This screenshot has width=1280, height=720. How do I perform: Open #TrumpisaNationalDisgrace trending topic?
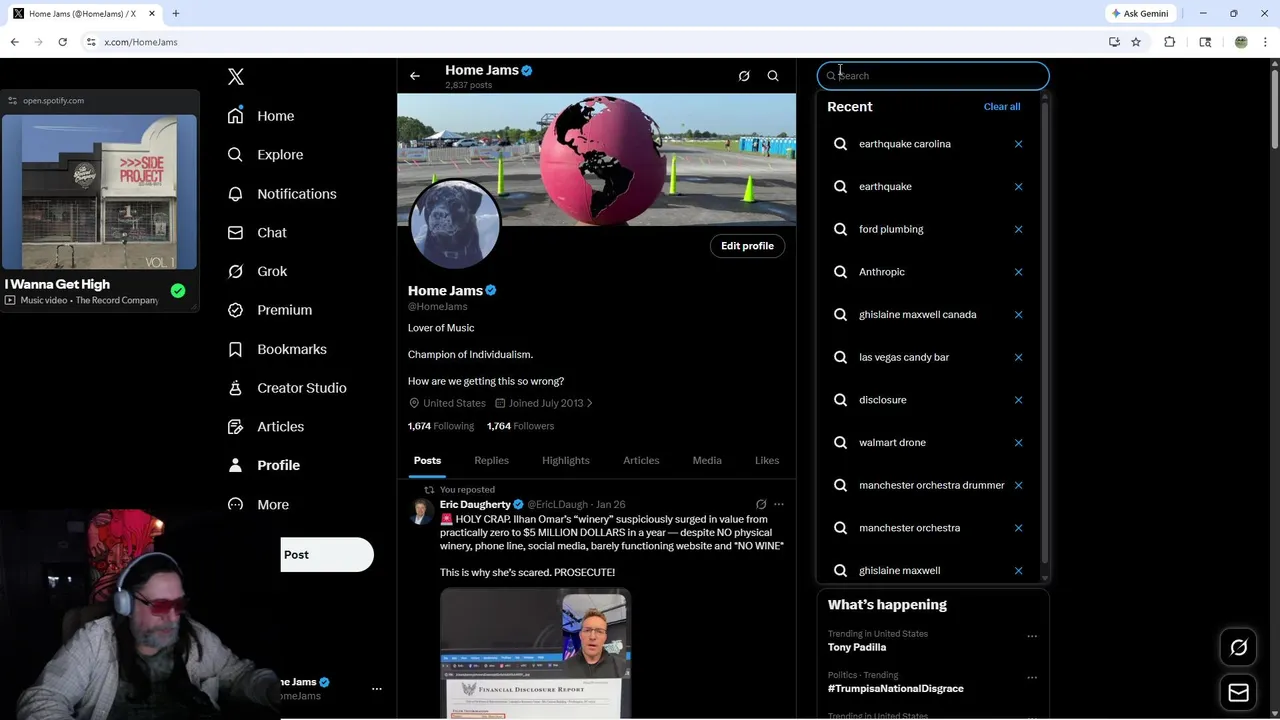pyautogui.click(x=896, y=689)
